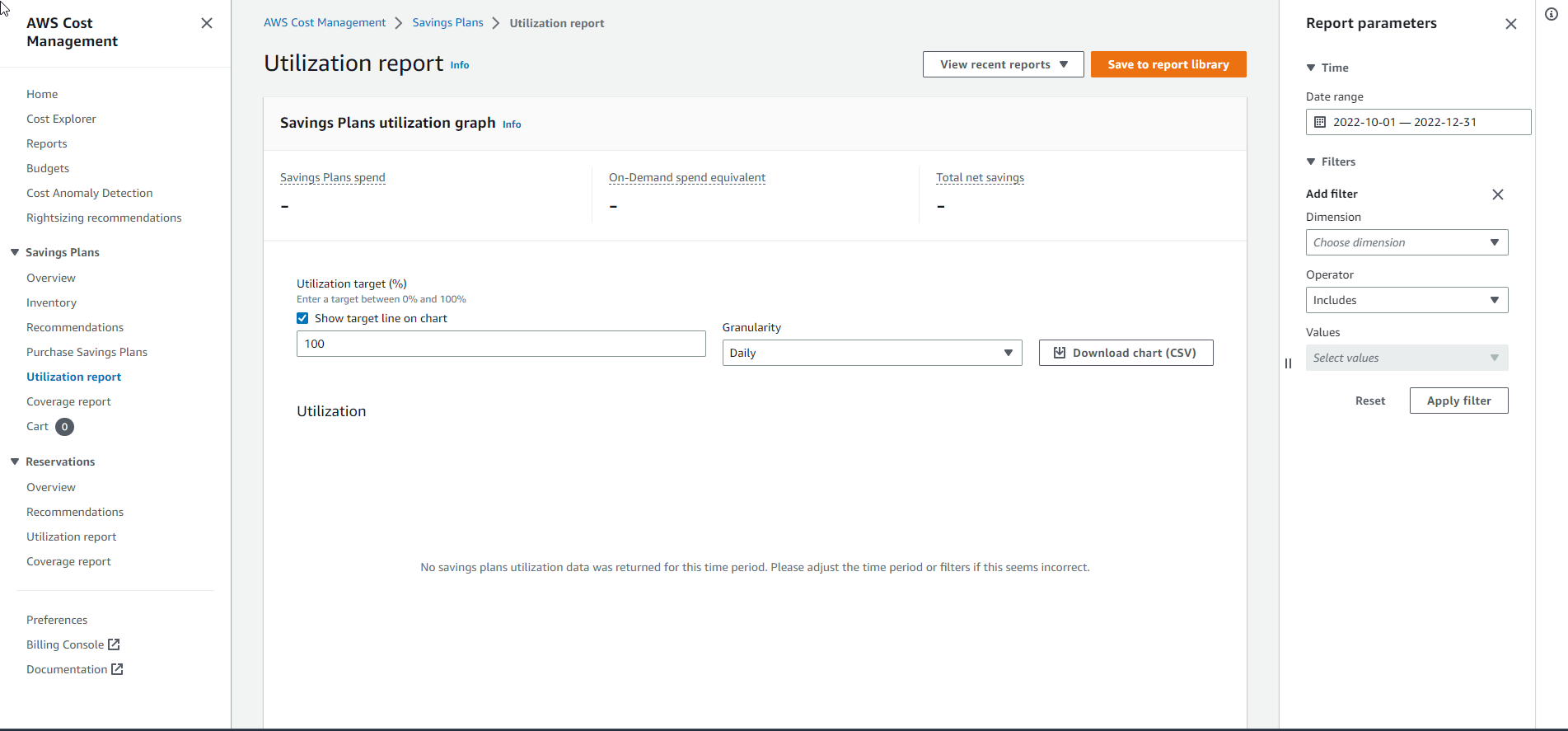The image size is (1568, 731).
Task: Collapse the Filters section
Action: (x=1311, y=162)
